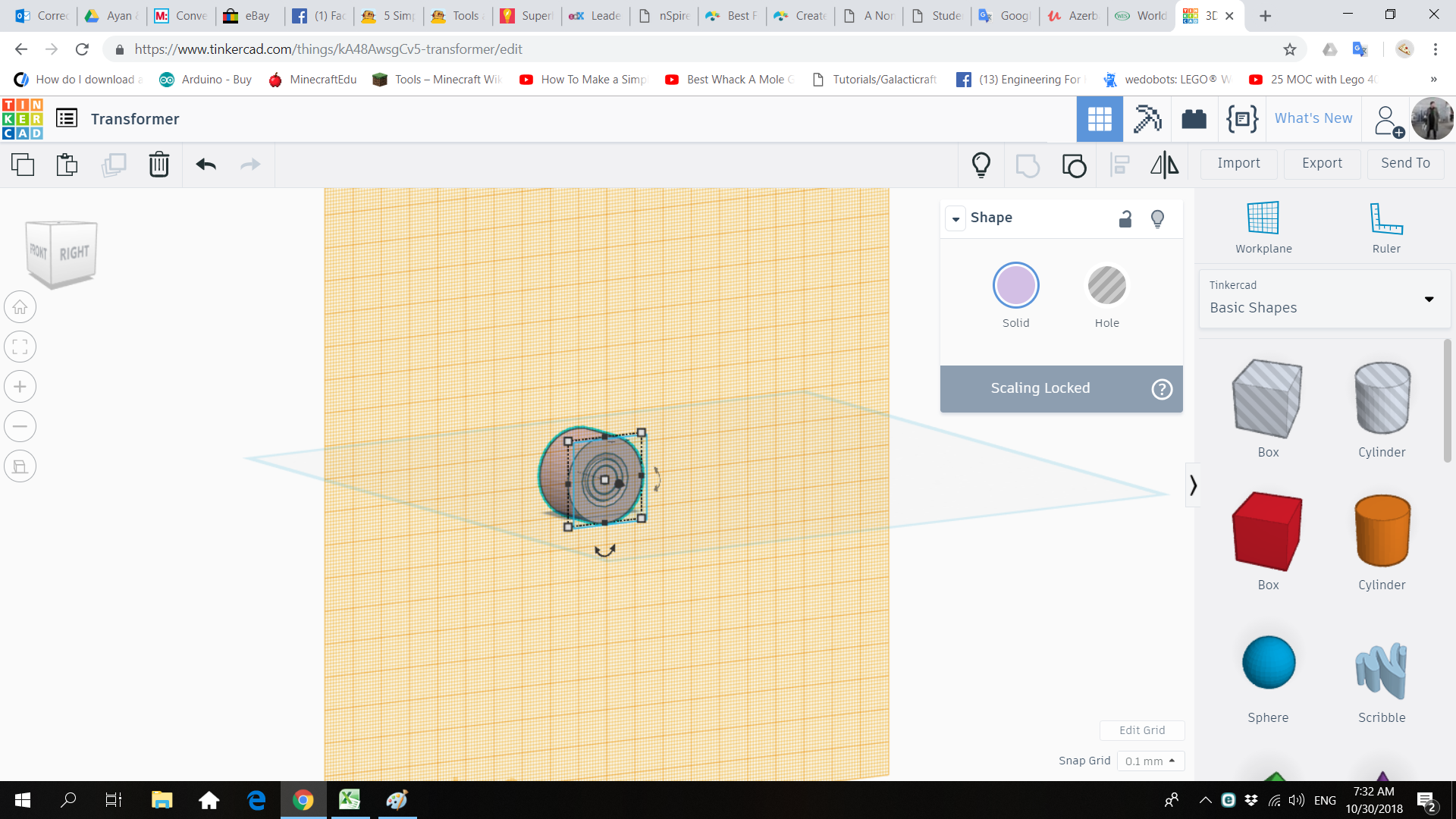
Task: Click the Mirror tool icon
Action: pos(1164,165)
